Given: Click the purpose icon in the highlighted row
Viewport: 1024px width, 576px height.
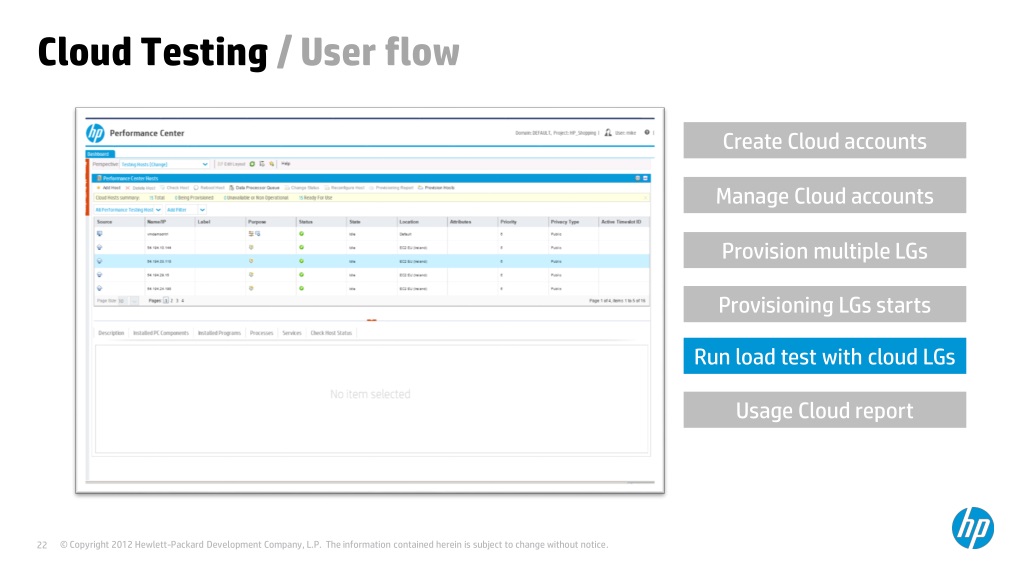Looking at the screenshot, I should click(251, 261).
